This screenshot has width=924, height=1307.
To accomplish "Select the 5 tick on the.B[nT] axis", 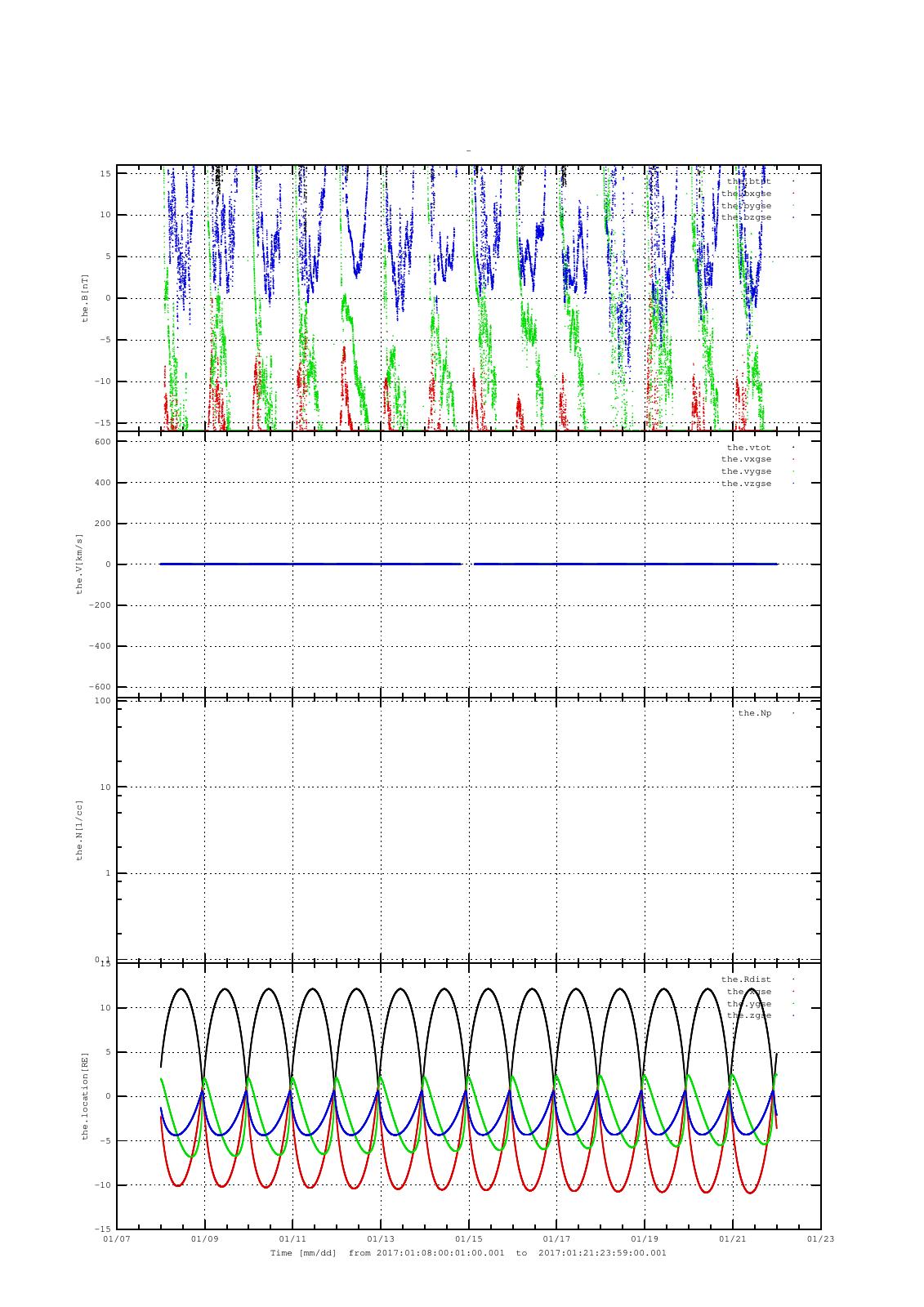I will [x=108, y=256].
